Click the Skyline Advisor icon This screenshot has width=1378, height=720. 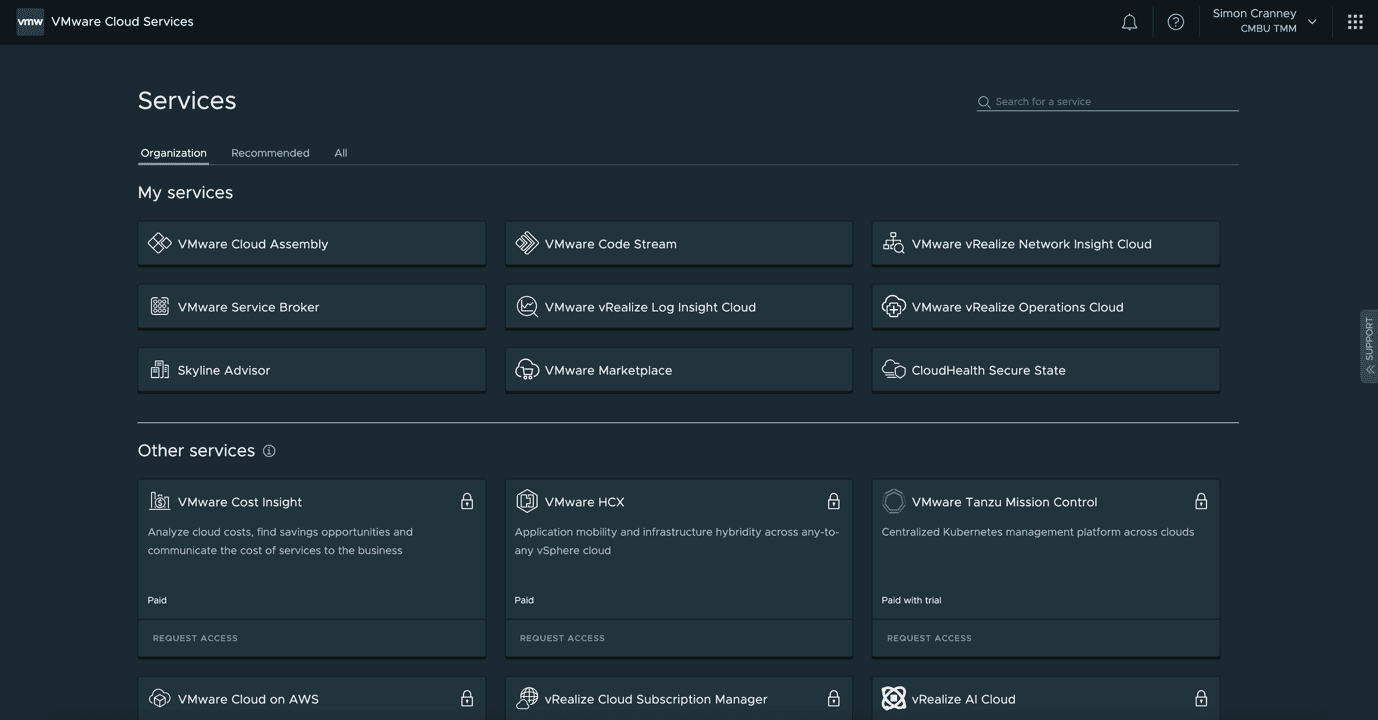[159, 370]
